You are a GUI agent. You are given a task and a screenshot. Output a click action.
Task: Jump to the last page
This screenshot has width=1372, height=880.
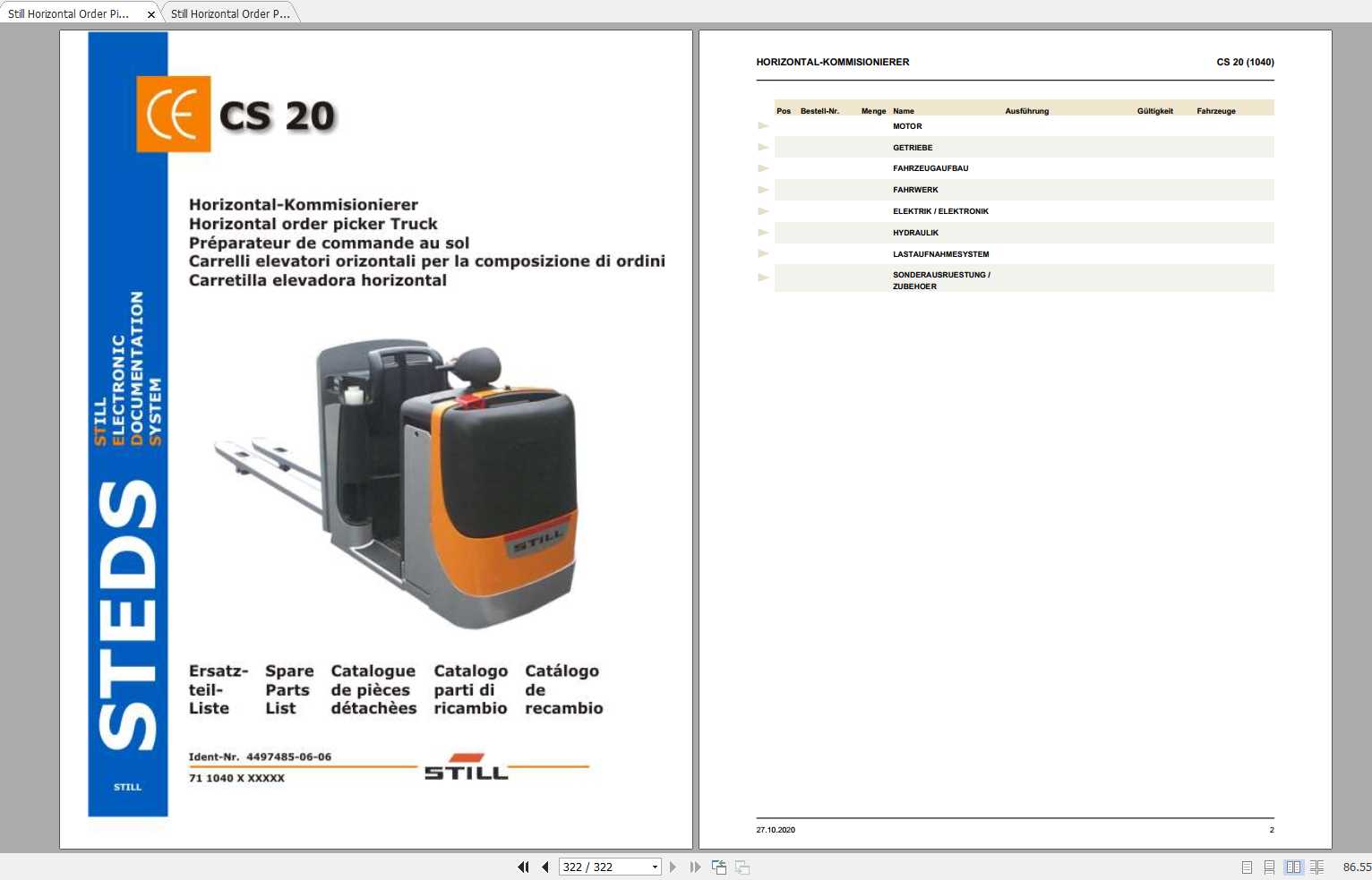coord(696,867)
